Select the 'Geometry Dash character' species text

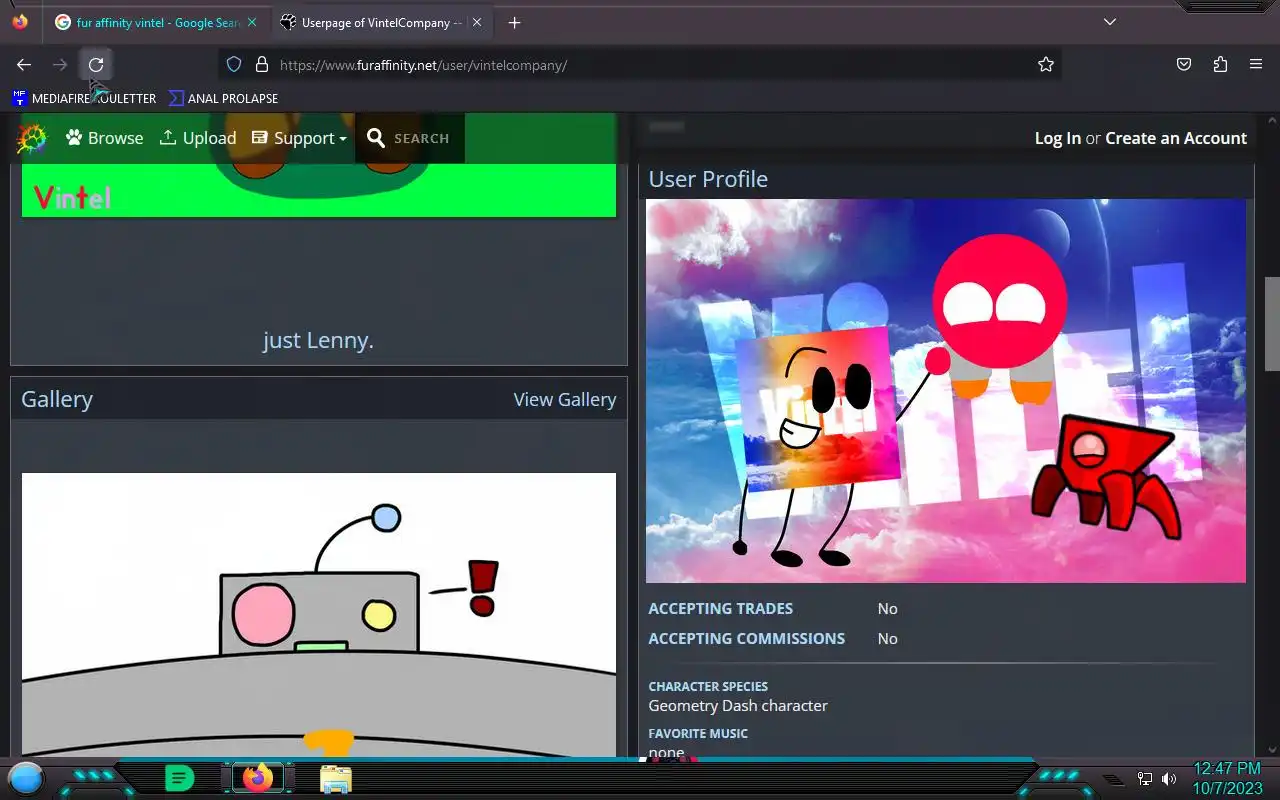[x=738, y=705]
